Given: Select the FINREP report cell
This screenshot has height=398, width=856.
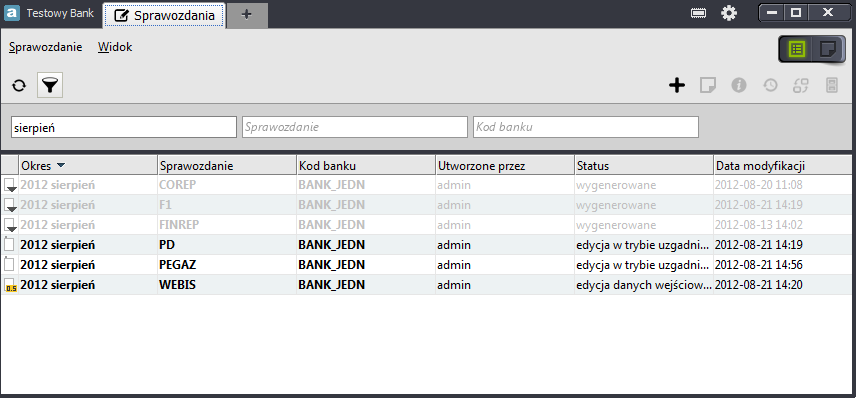Looking at the screenshot, I should click(227, 225).
